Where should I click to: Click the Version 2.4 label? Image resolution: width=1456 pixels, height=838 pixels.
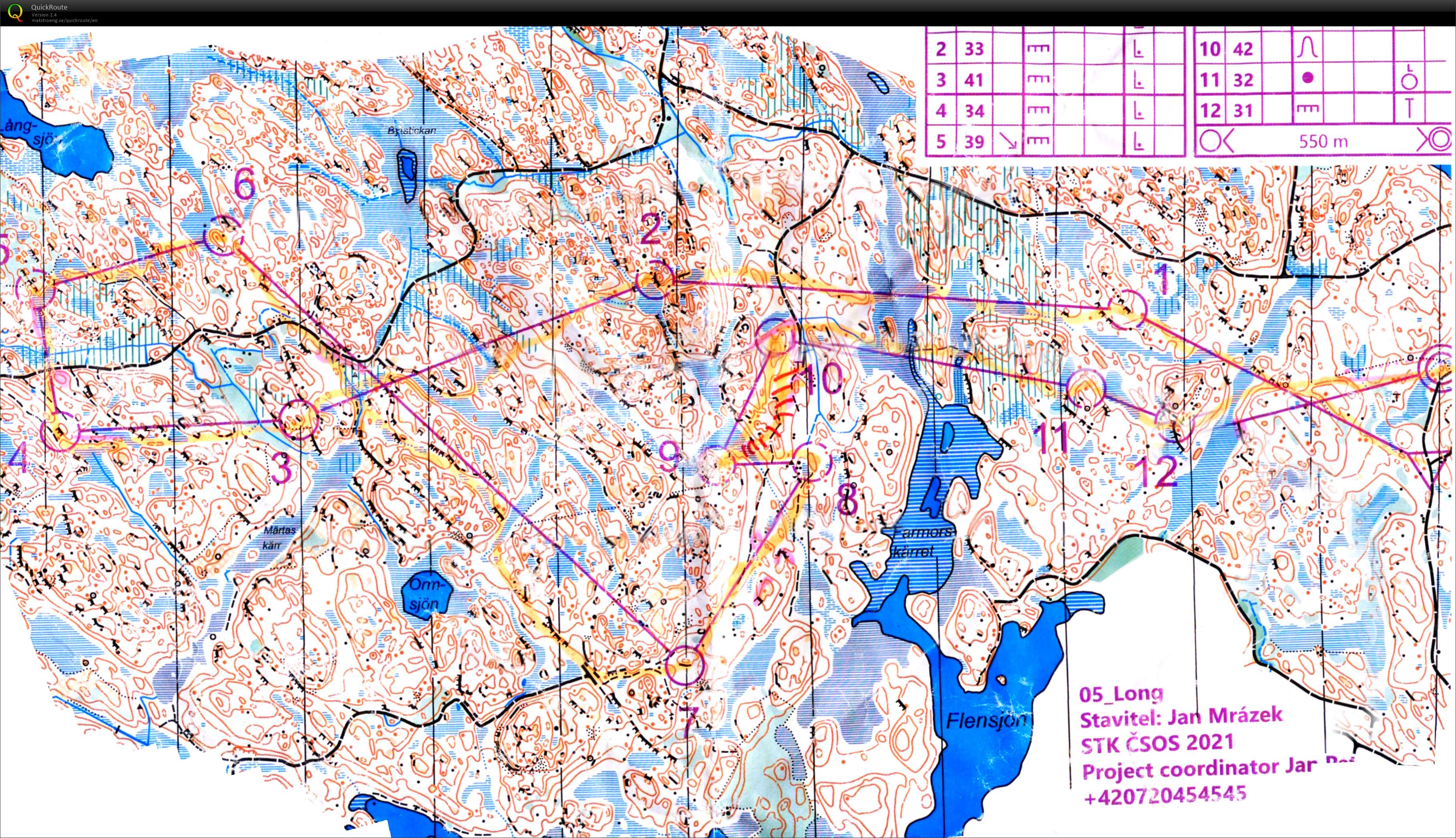click(x=44, y=14)
